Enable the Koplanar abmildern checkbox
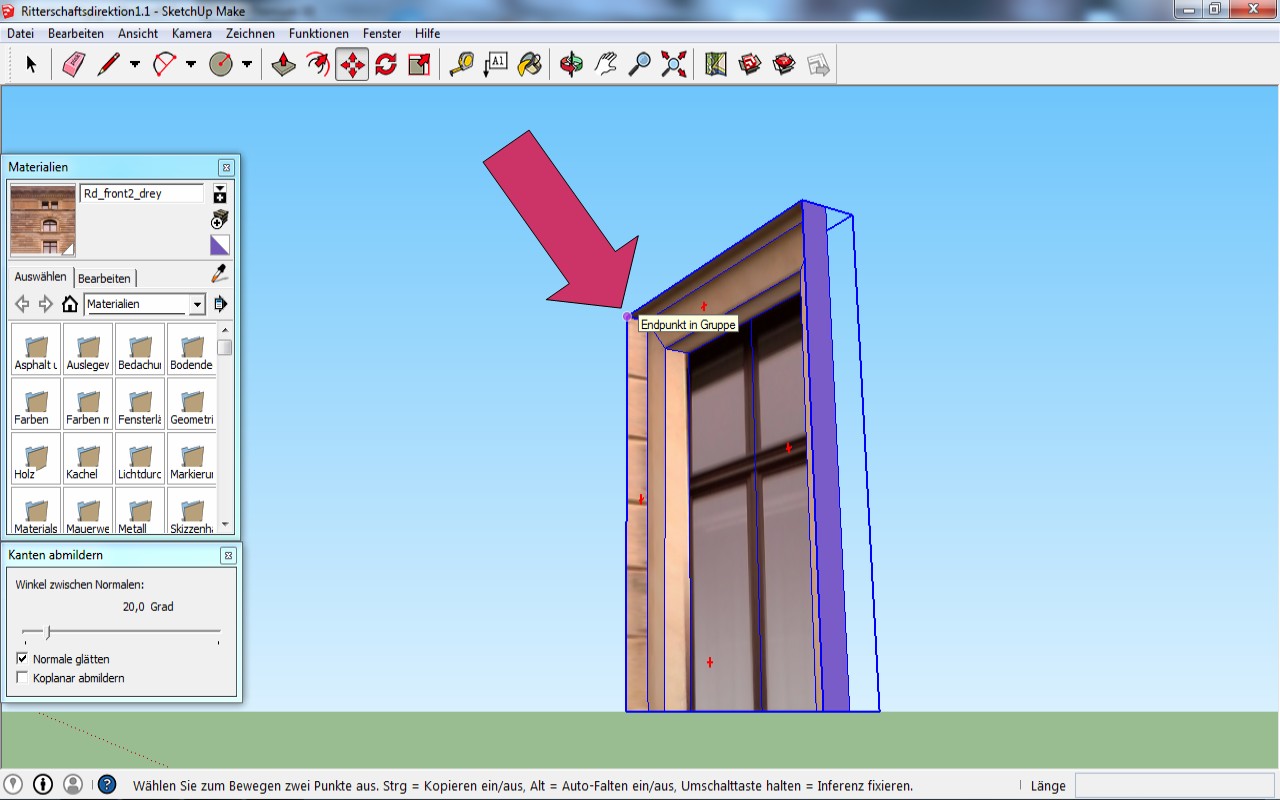This screenshot has width=1280, height=800. click(x=23, y=678)
